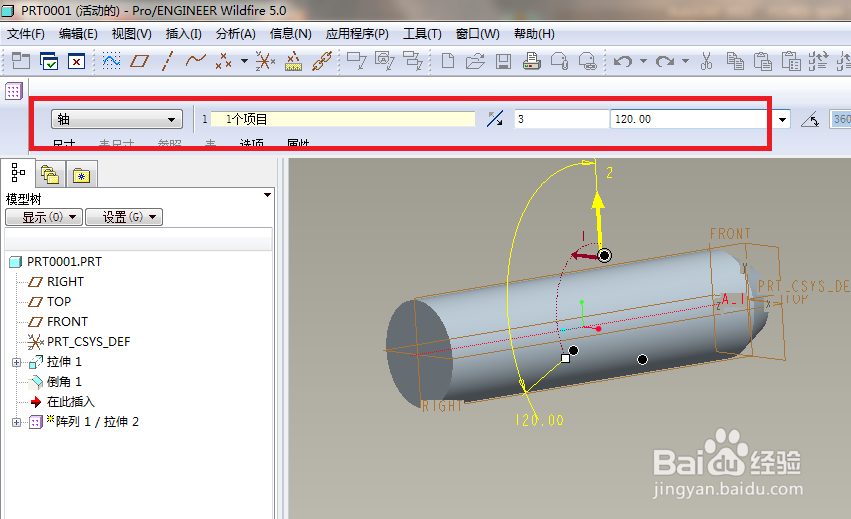Click the chain link reference icon

click(322, 61)
